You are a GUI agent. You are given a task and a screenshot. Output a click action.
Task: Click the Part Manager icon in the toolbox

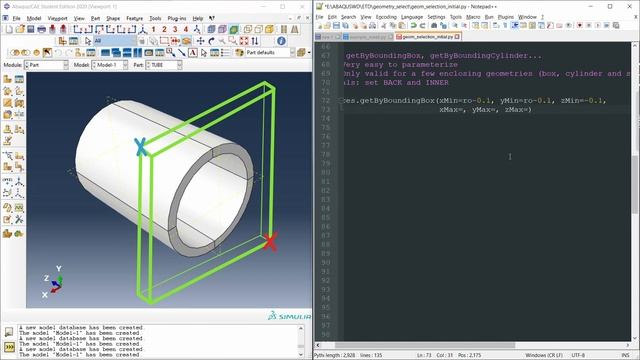(19, 79)
